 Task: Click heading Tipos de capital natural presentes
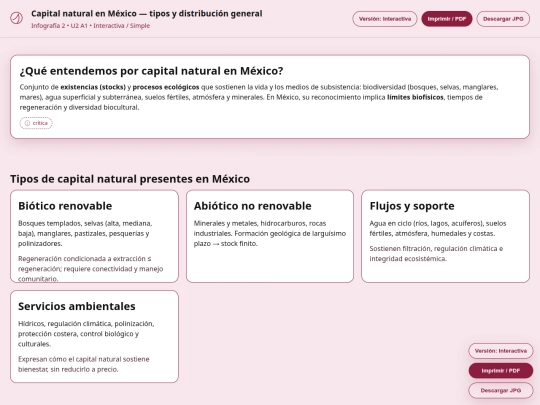click(130, 179)
